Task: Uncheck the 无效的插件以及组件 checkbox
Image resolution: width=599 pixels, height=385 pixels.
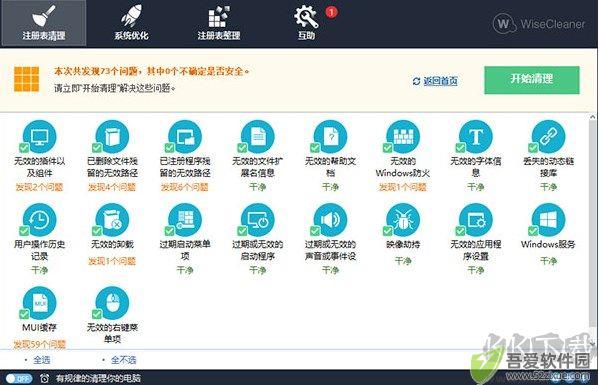Action: click(x=24, y=148)
